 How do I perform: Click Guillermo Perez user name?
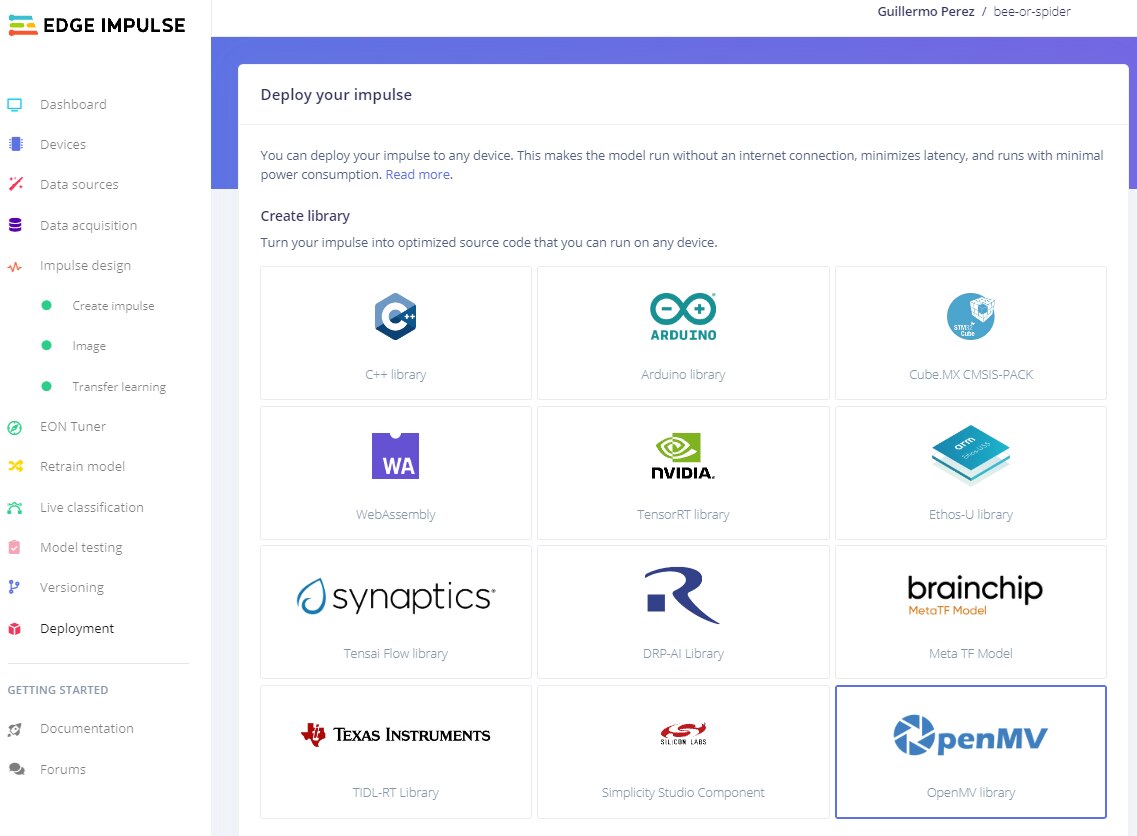point(926,12)
